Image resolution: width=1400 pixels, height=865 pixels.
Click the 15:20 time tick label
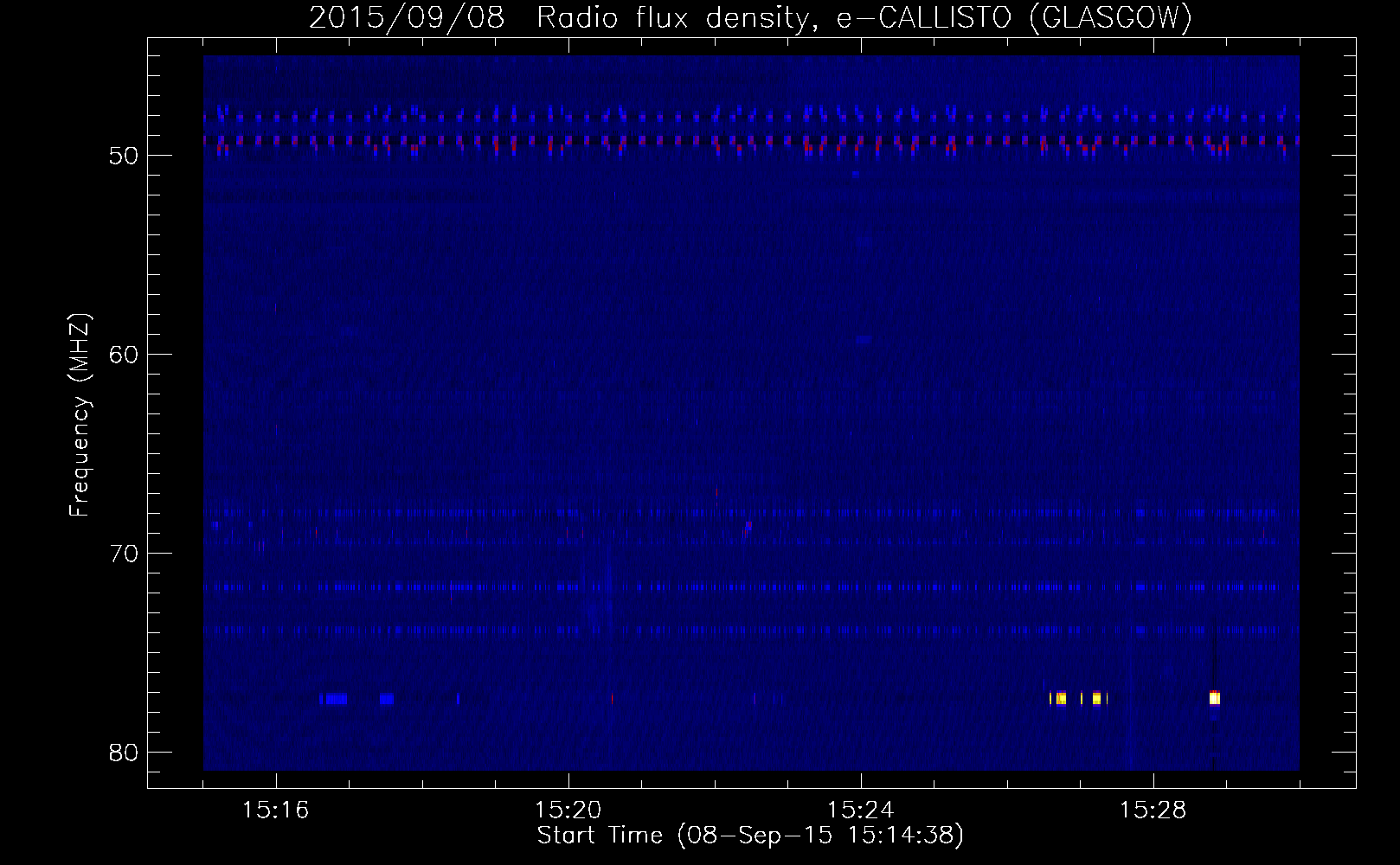(568, 811)
